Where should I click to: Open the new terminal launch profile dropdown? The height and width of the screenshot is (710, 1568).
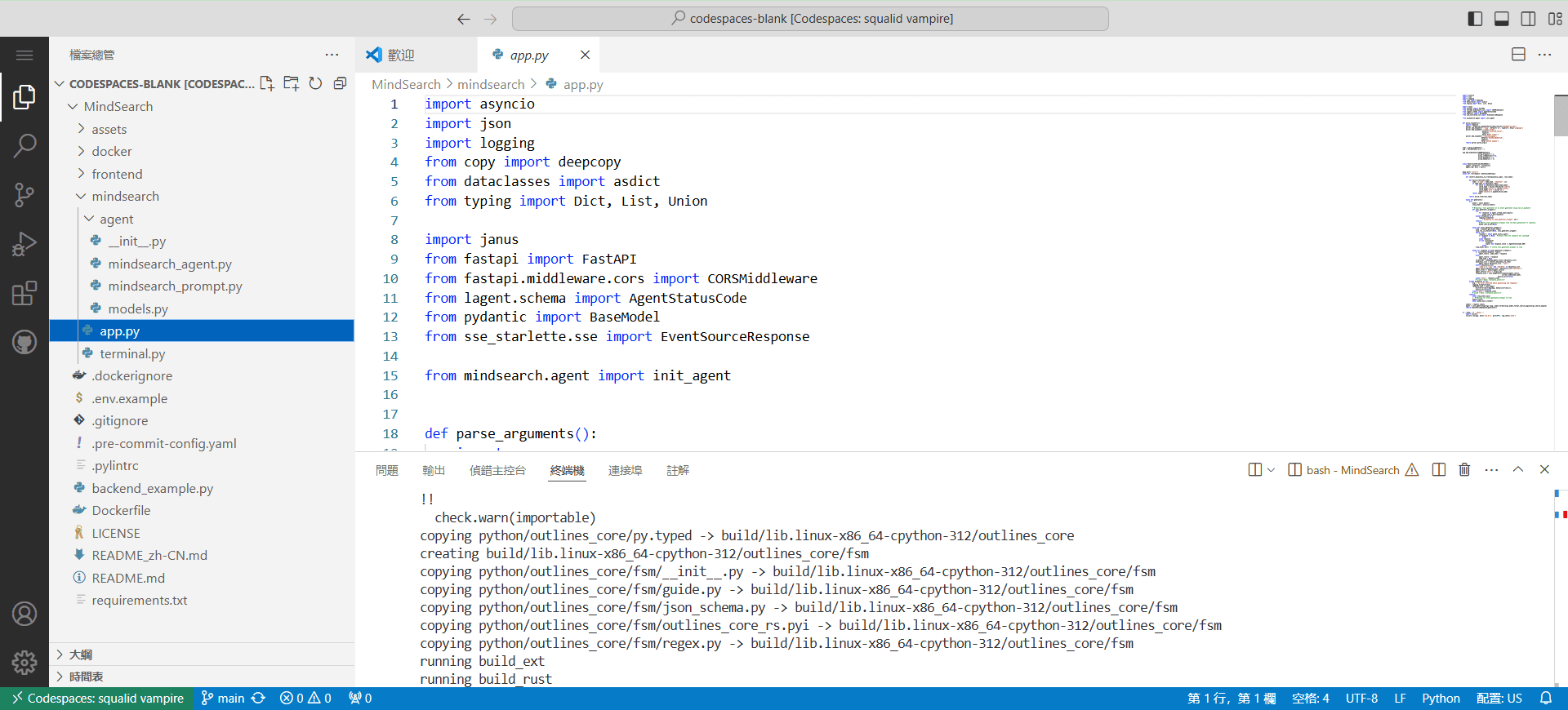(x=1272, y=470)
